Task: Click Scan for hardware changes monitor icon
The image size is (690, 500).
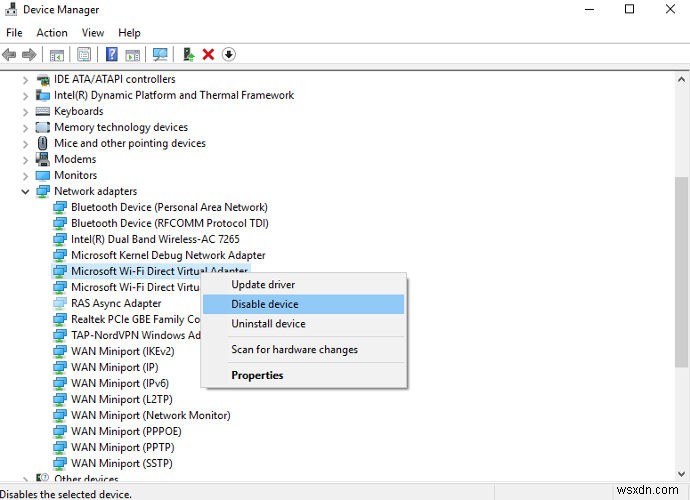Action: click(160, 55)
